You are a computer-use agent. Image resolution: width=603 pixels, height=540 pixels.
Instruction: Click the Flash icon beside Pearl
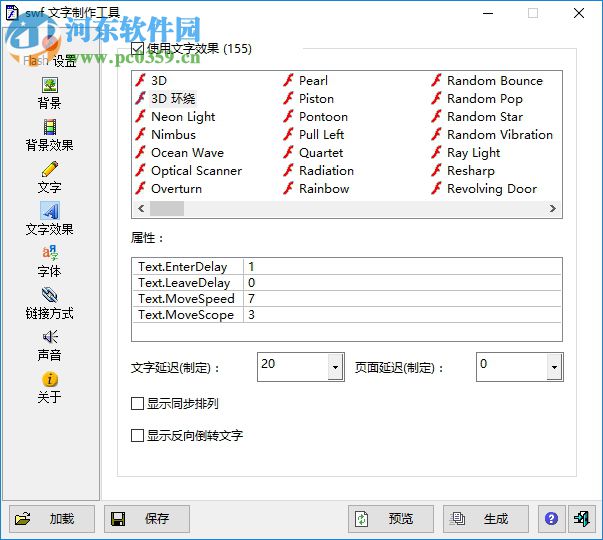click(x=288, y=80)
